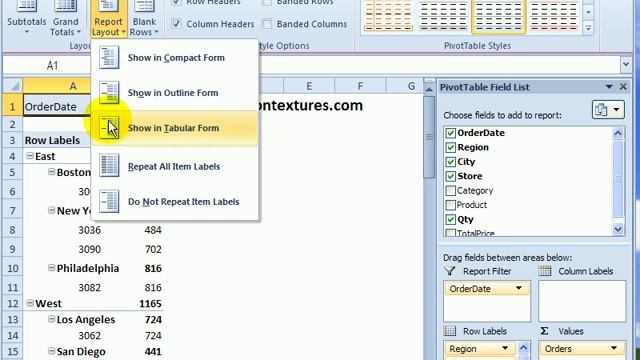Click the Column Labels area icon

tap(544, 271)
